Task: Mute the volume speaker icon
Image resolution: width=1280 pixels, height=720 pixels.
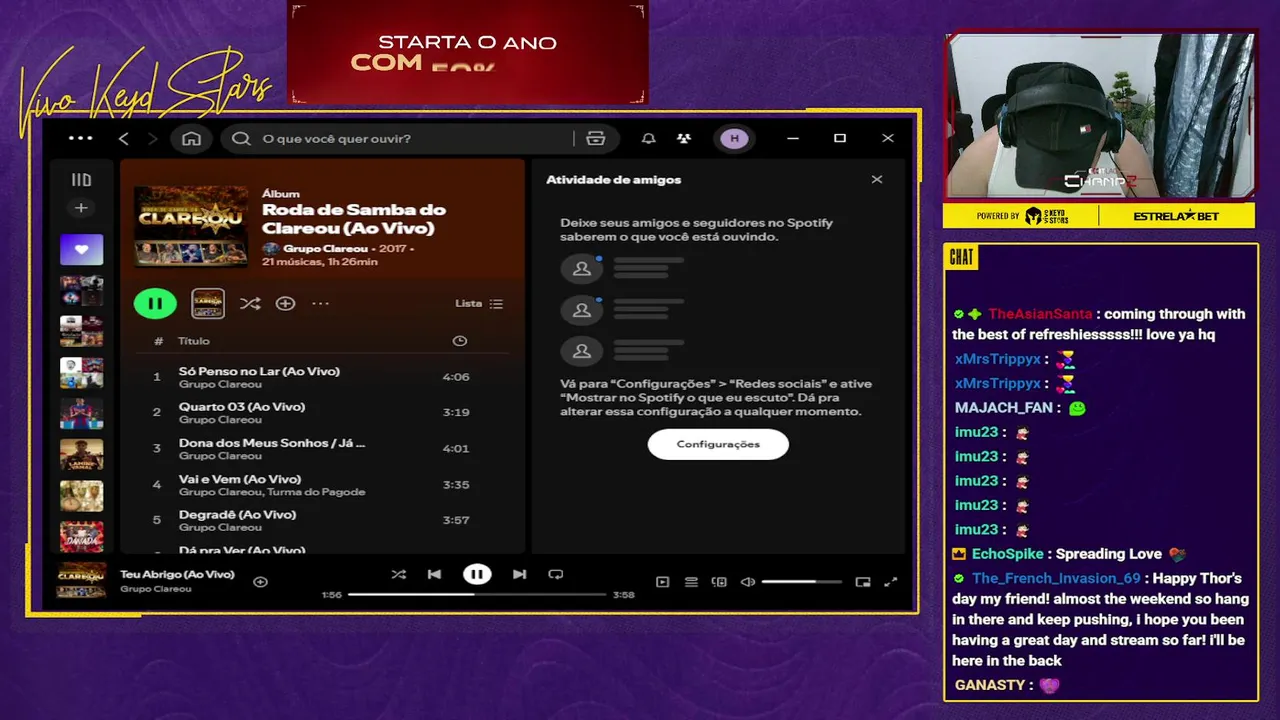Action: [x=747, y=582]
